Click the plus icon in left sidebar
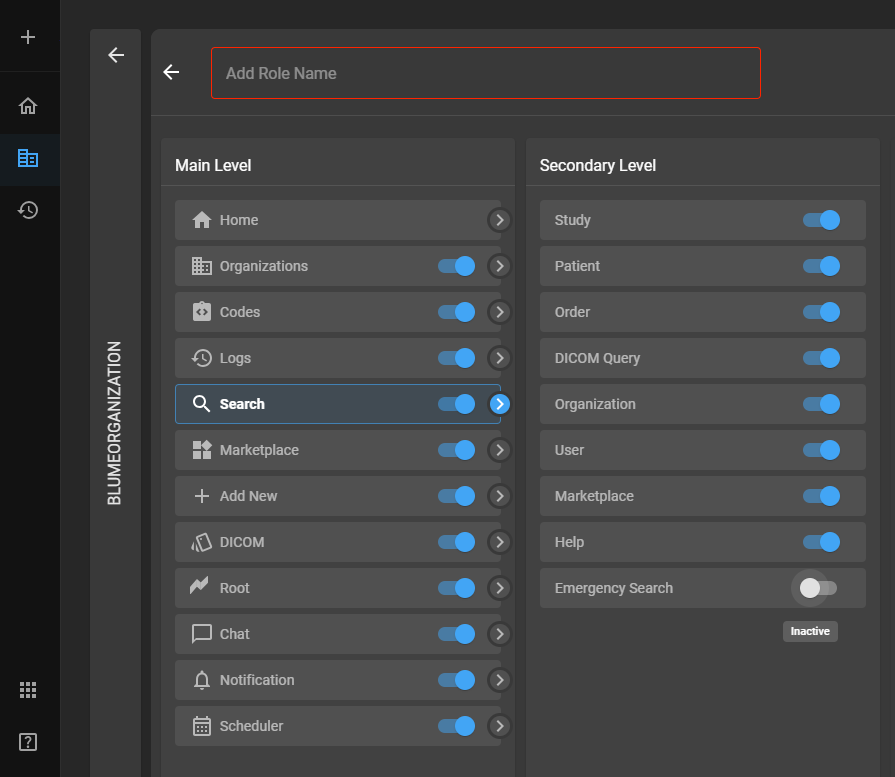The width and height of the screenshot is (895, 777). (x=28, y=37)
